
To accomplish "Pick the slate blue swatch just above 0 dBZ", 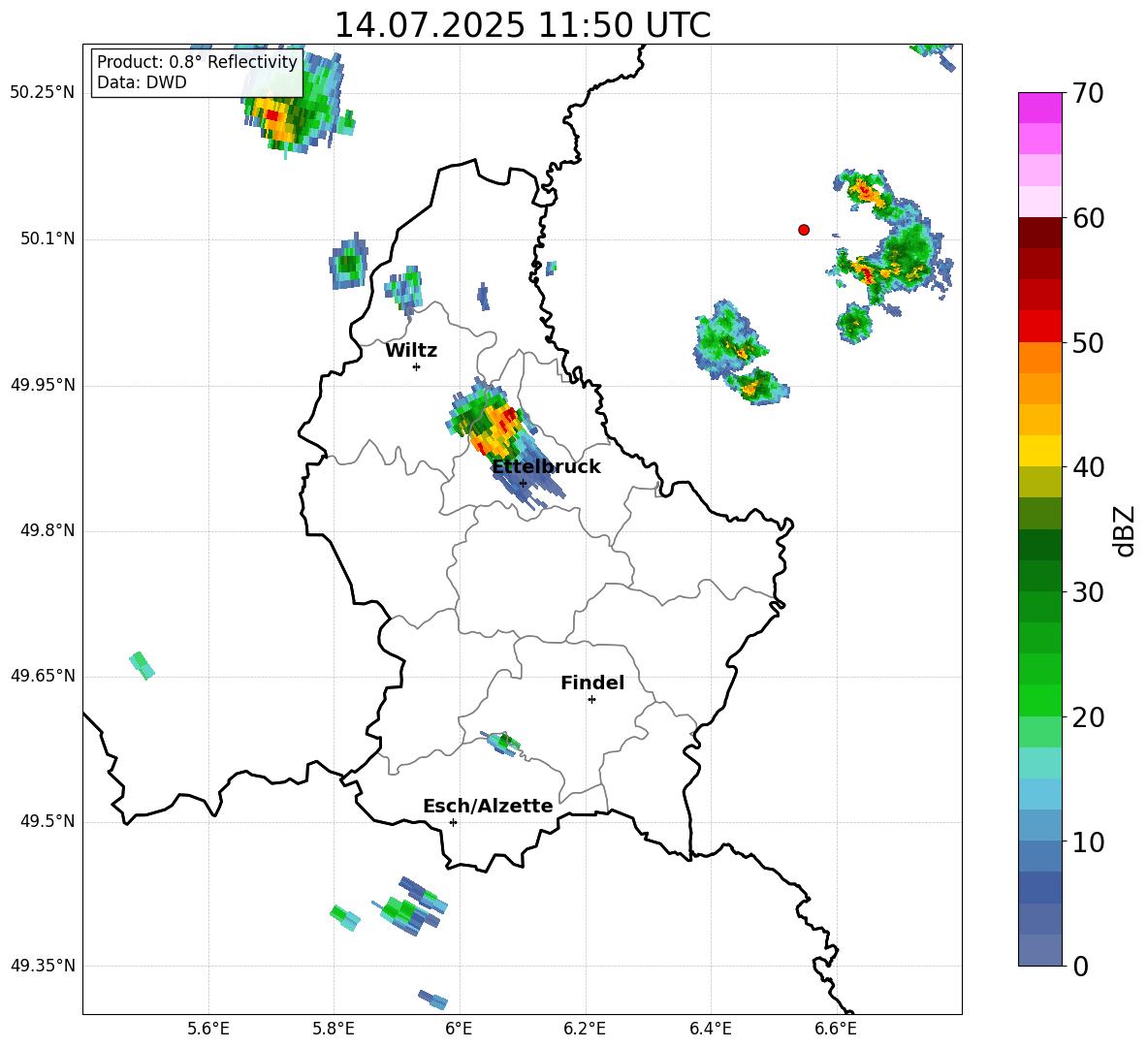I will (1040, 950).
